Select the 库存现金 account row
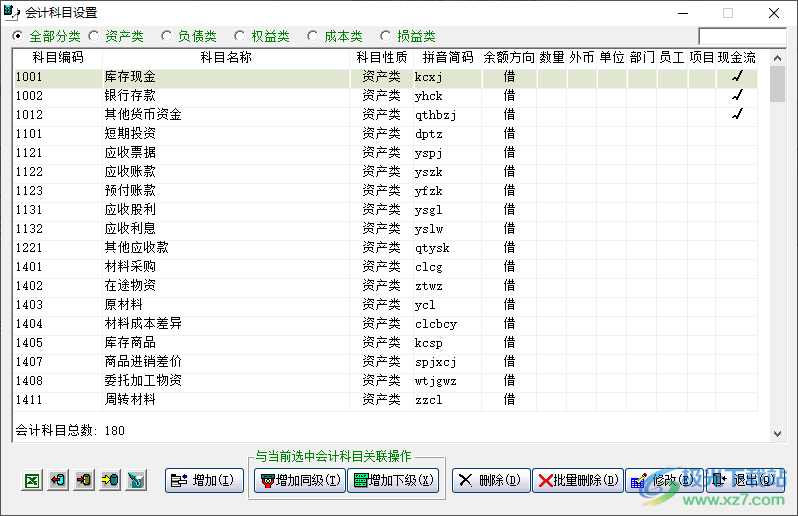Screen dimensions: 798x516 385,77
